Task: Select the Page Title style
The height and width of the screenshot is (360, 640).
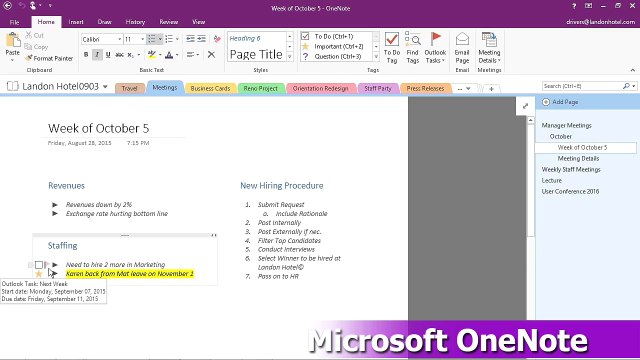Action: pyautogui.click(x=256, y=54)
